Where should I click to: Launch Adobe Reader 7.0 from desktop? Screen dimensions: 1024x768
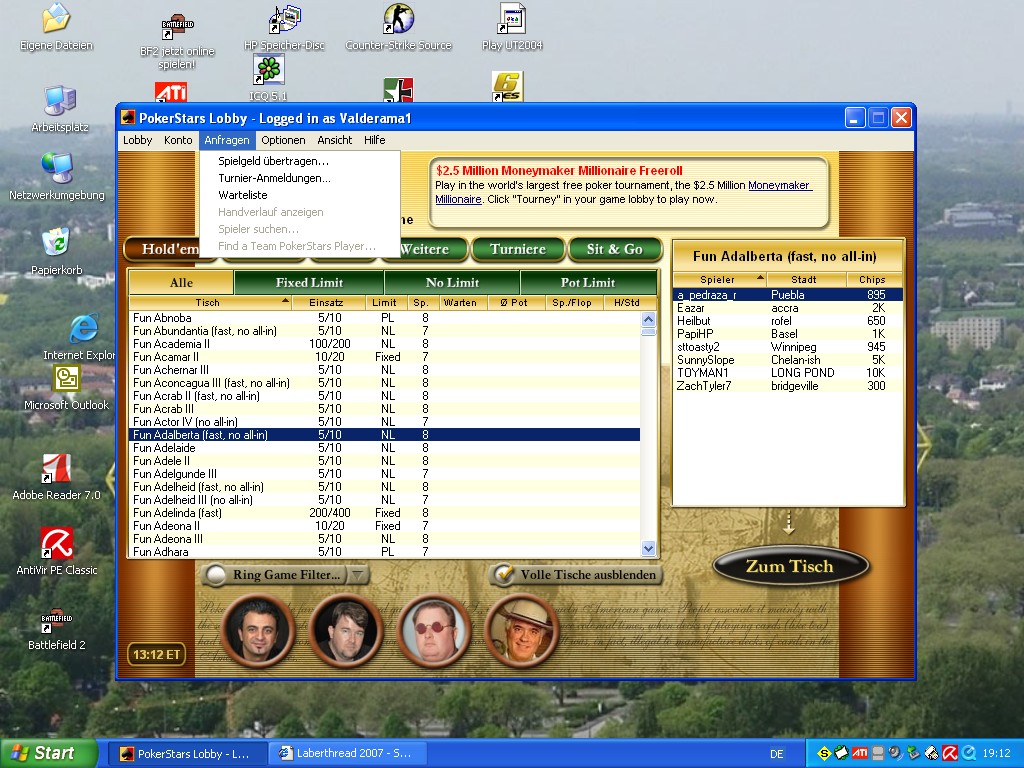point(56,469)
